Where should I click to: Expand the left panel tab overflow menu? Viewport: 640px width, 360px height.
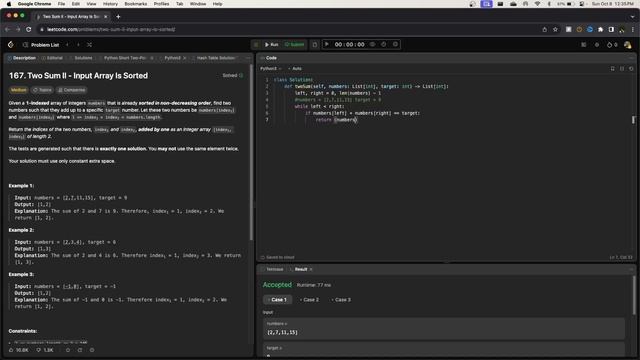pos(248,58)
